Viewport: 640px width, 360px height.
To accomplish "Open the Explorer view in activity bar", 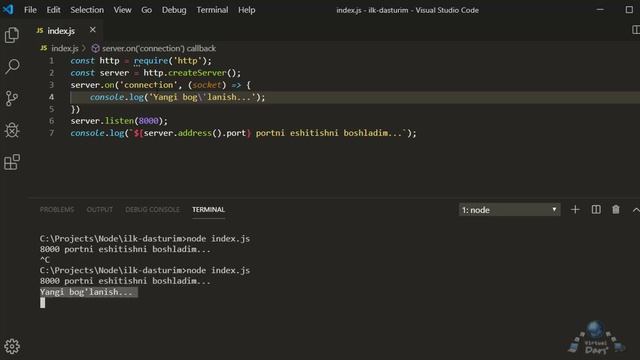I will (12, 35).
